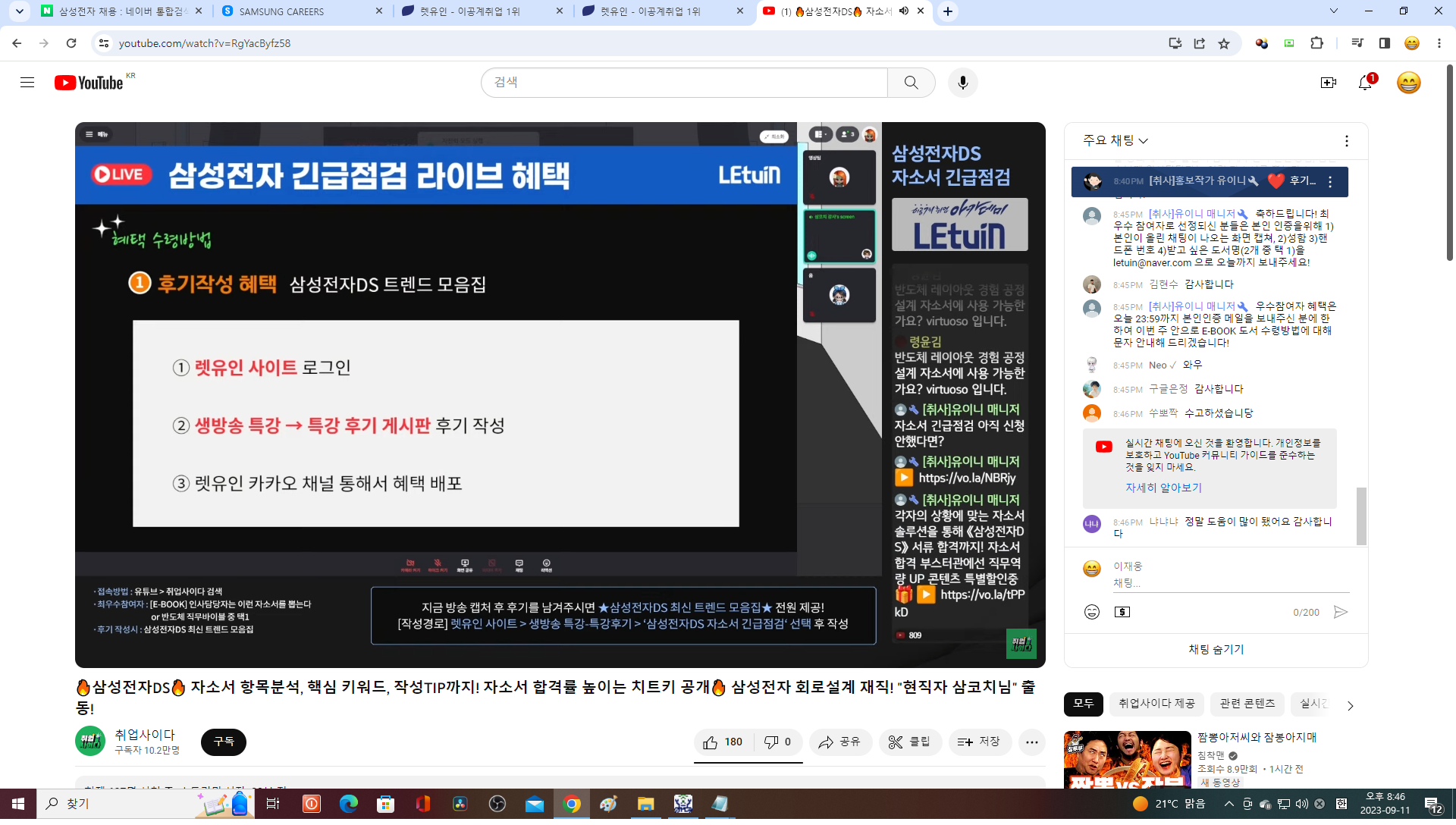
Task: Send the chat message arrow
Action: coord(1341,613)
